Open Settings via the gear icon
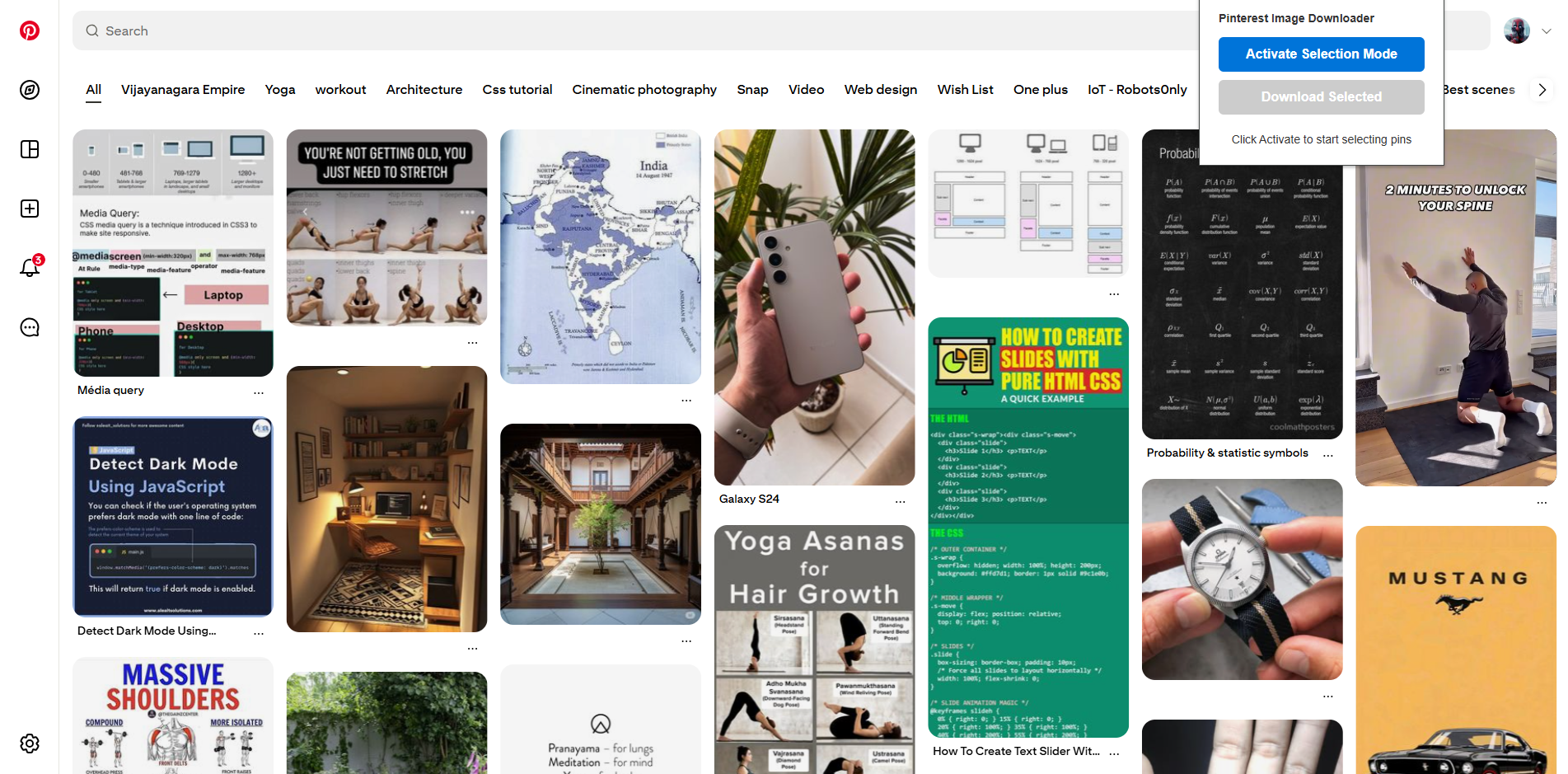This screenshot has width=1568, height=774. click(30, 743)
